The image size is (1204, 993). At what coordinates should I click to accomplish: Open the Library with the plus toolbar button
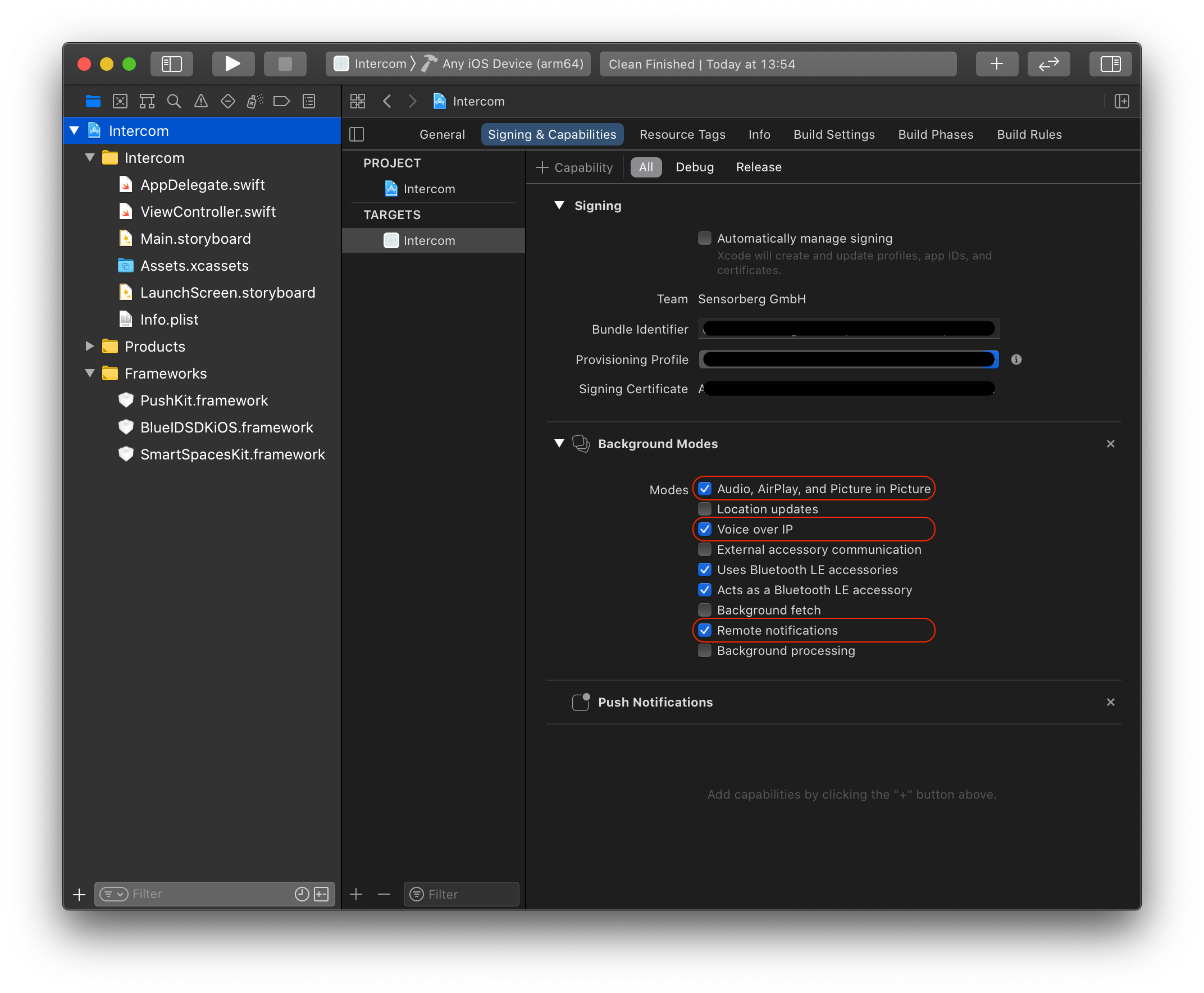coord(996,63)
